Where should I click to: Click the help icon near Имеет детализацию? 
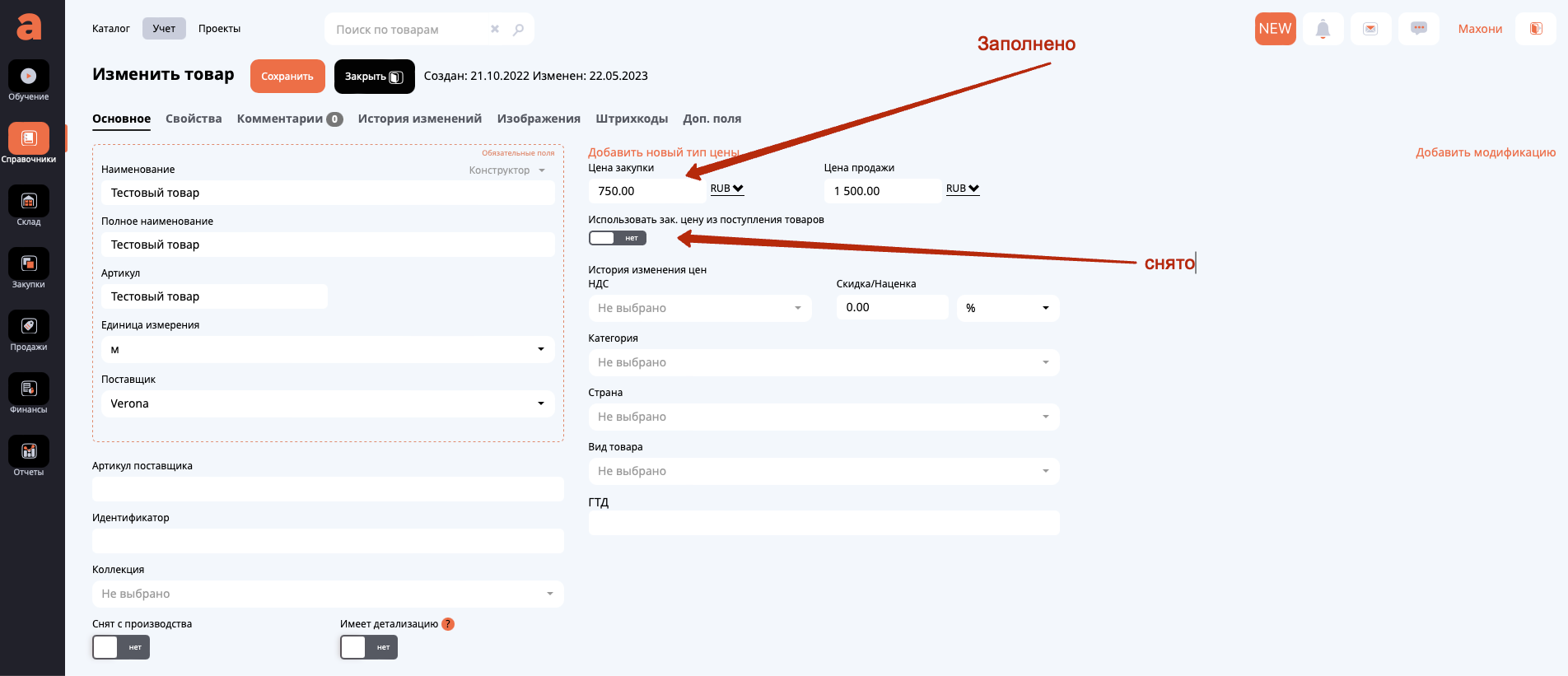click(448, 624)
